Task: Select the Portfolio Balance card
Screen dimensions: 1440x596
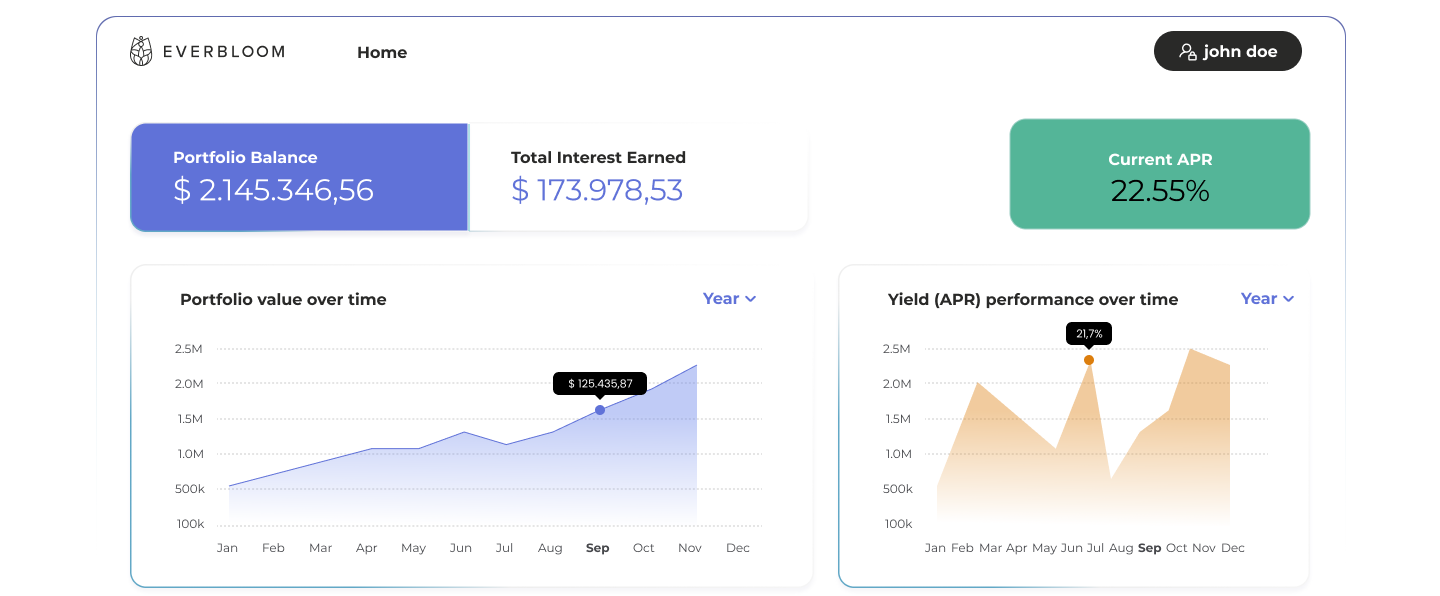Action: [299, 177]
